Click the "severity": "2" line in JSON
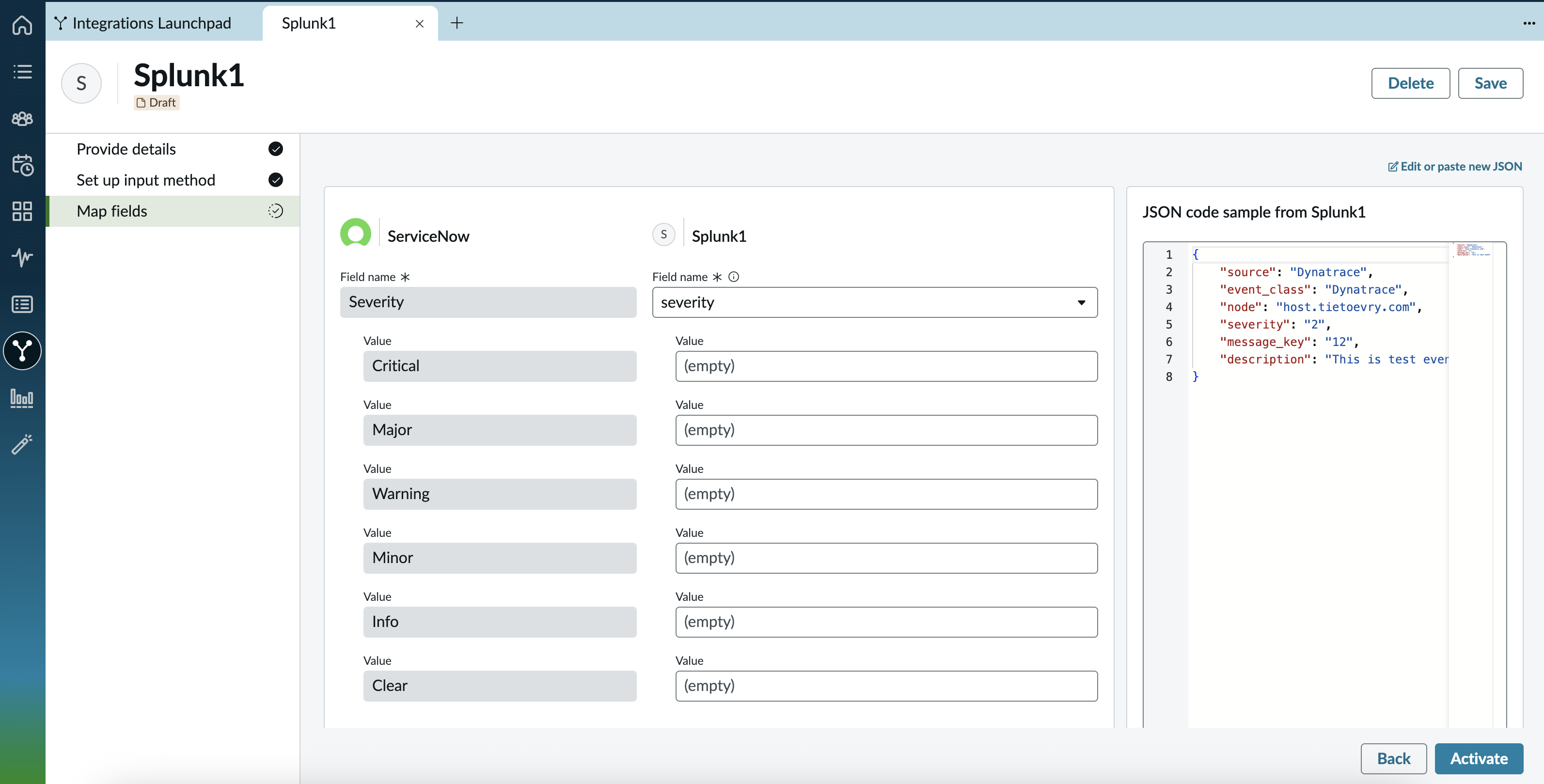This screenshot has width=1544, height=784. click(x=1275, y=324)
